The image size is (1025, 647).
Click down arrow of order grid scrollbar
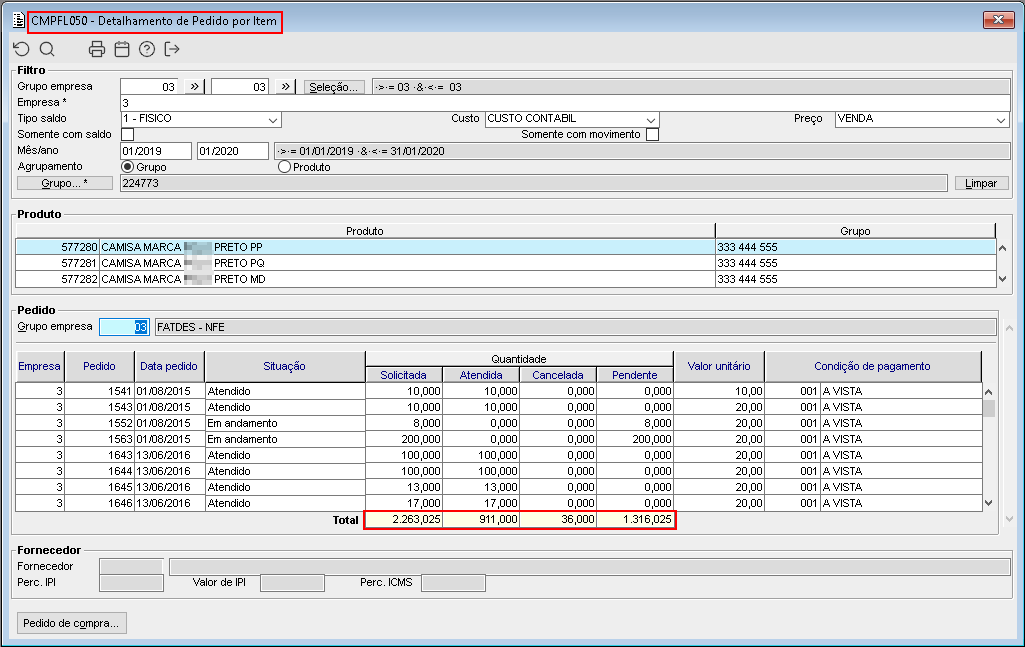click(989, 504)
